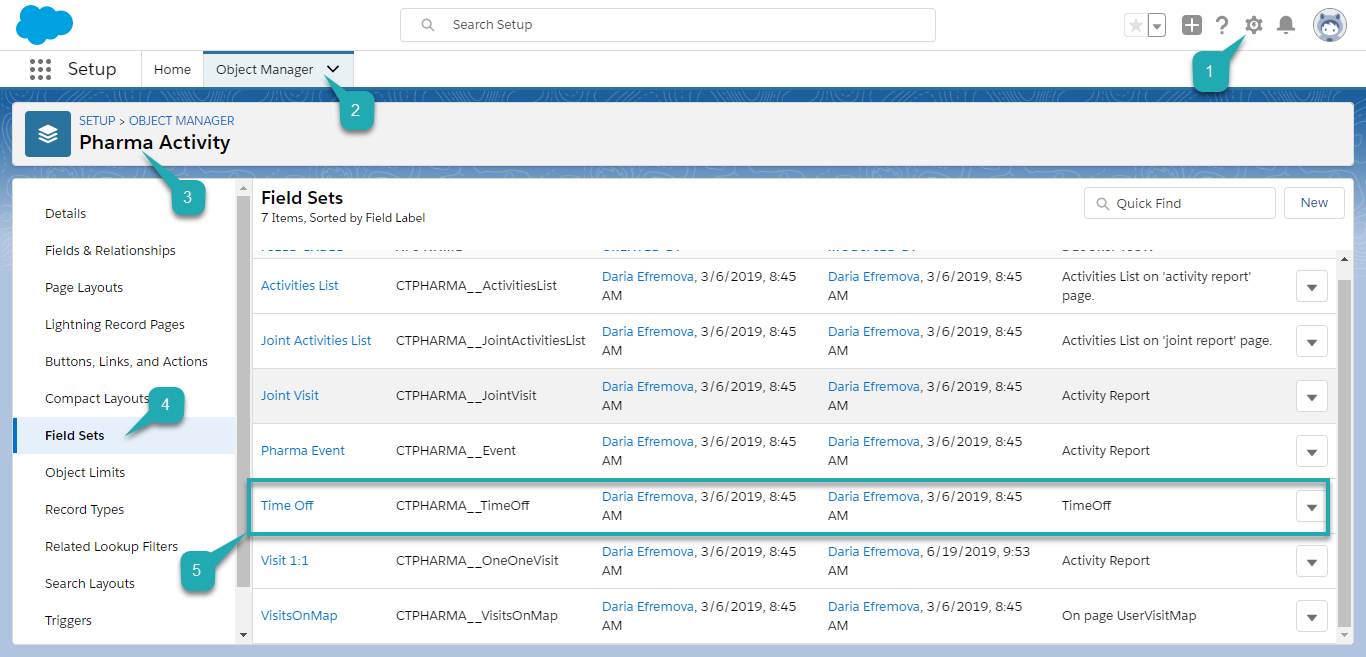1366x657 pixels.
Task: Click the Favorites star icon
Action: [1135, 25]
